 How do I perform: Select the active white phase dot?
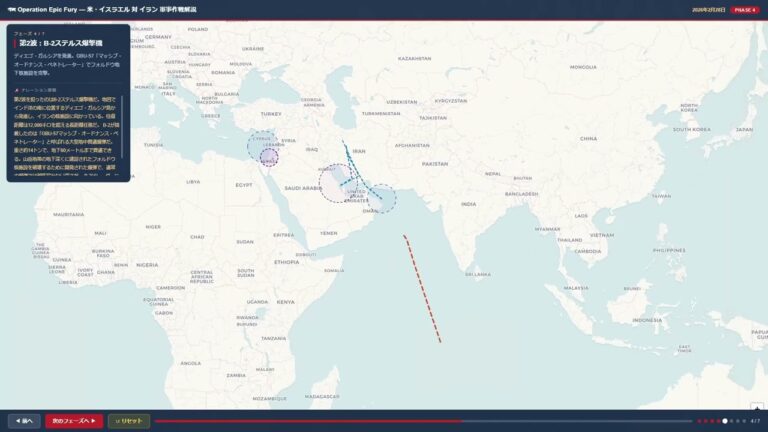tap(725, 421)
